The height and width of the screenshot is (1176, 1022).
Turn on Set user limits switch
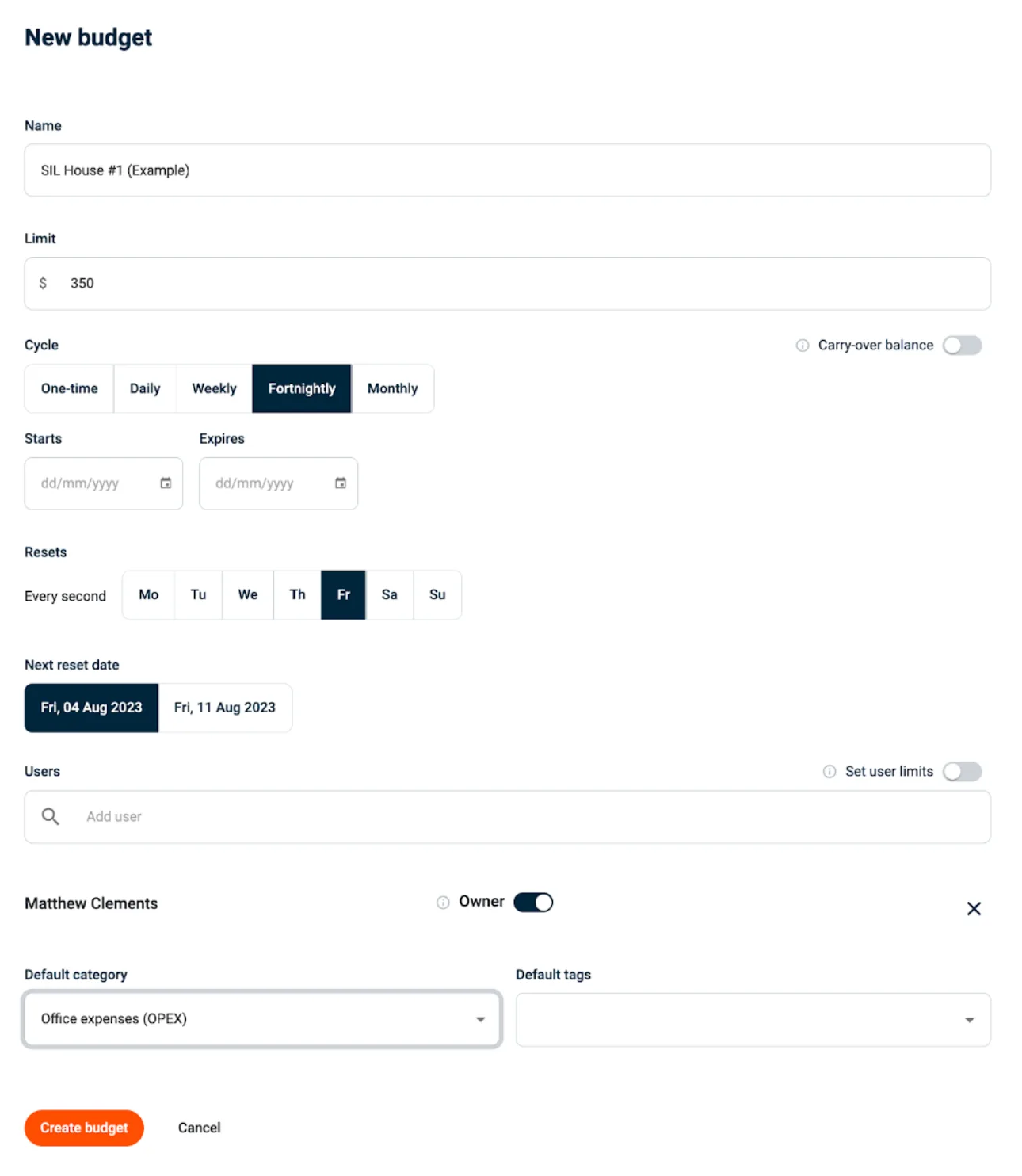click(x=962, y=772)
